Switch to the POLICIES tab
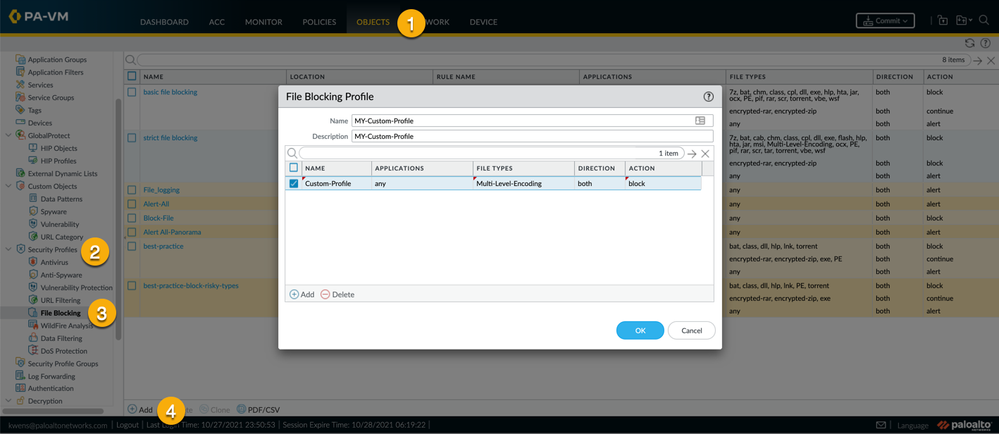999x434 pixels. coord(319,22)
